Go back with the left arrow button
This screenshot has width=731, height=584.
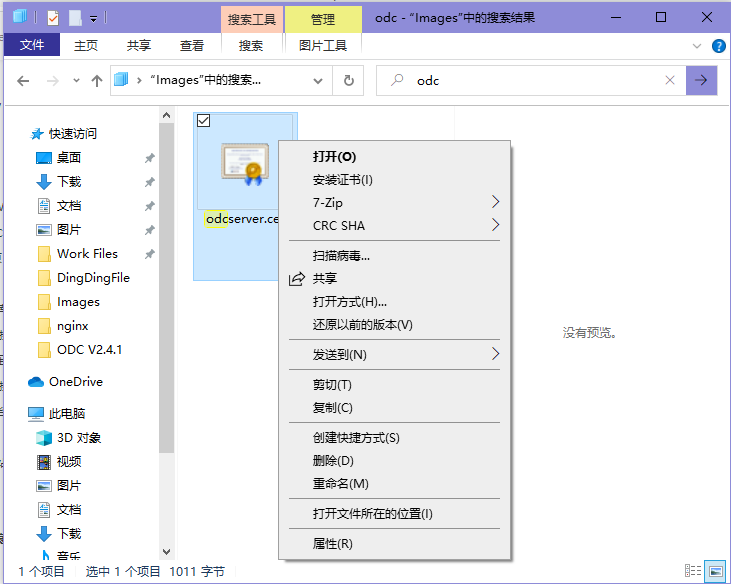pyautogui.click(x=23, y=81)
